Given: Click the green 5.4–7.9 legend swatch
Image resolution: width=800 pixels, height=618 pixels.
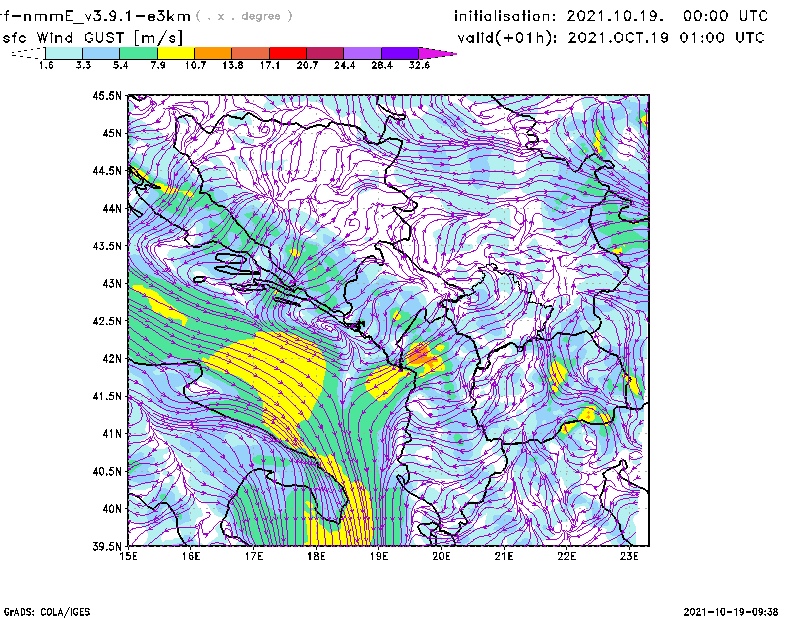Looking at the screenshot, I should tap(138, 53).
